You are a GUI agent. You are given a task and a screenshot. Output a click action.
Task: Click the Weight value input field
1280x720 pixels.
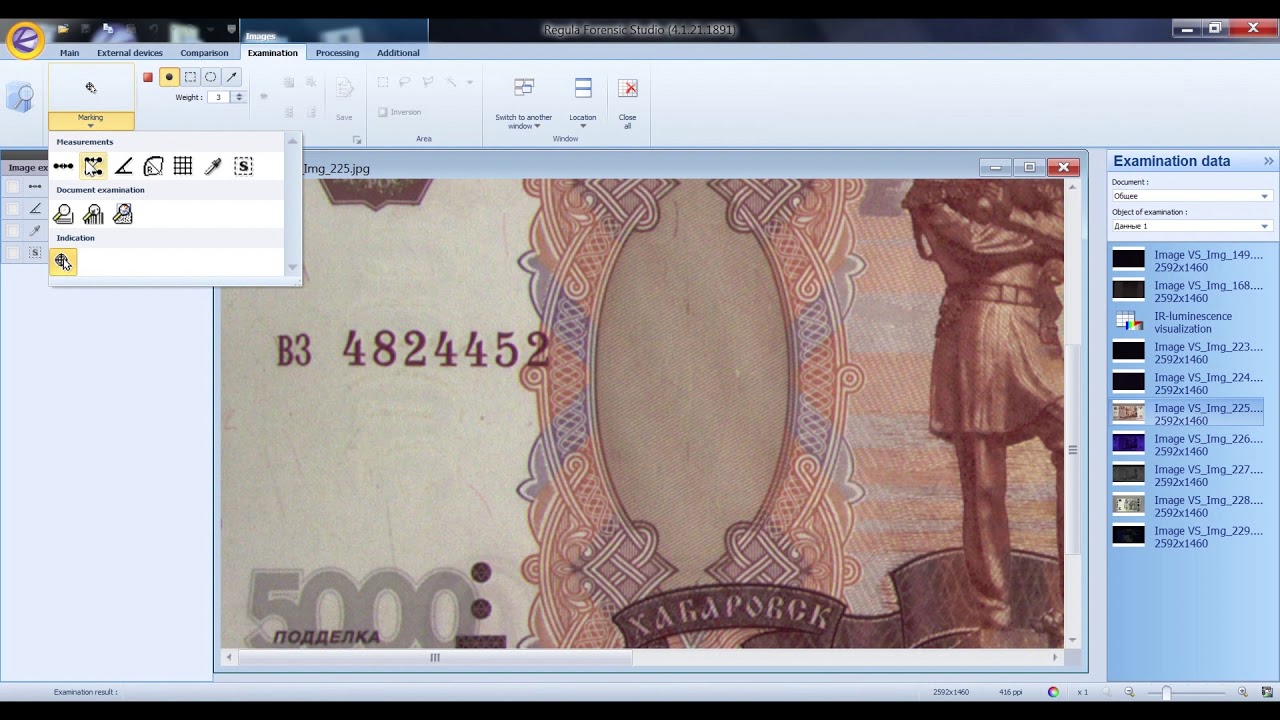(219, 97)
